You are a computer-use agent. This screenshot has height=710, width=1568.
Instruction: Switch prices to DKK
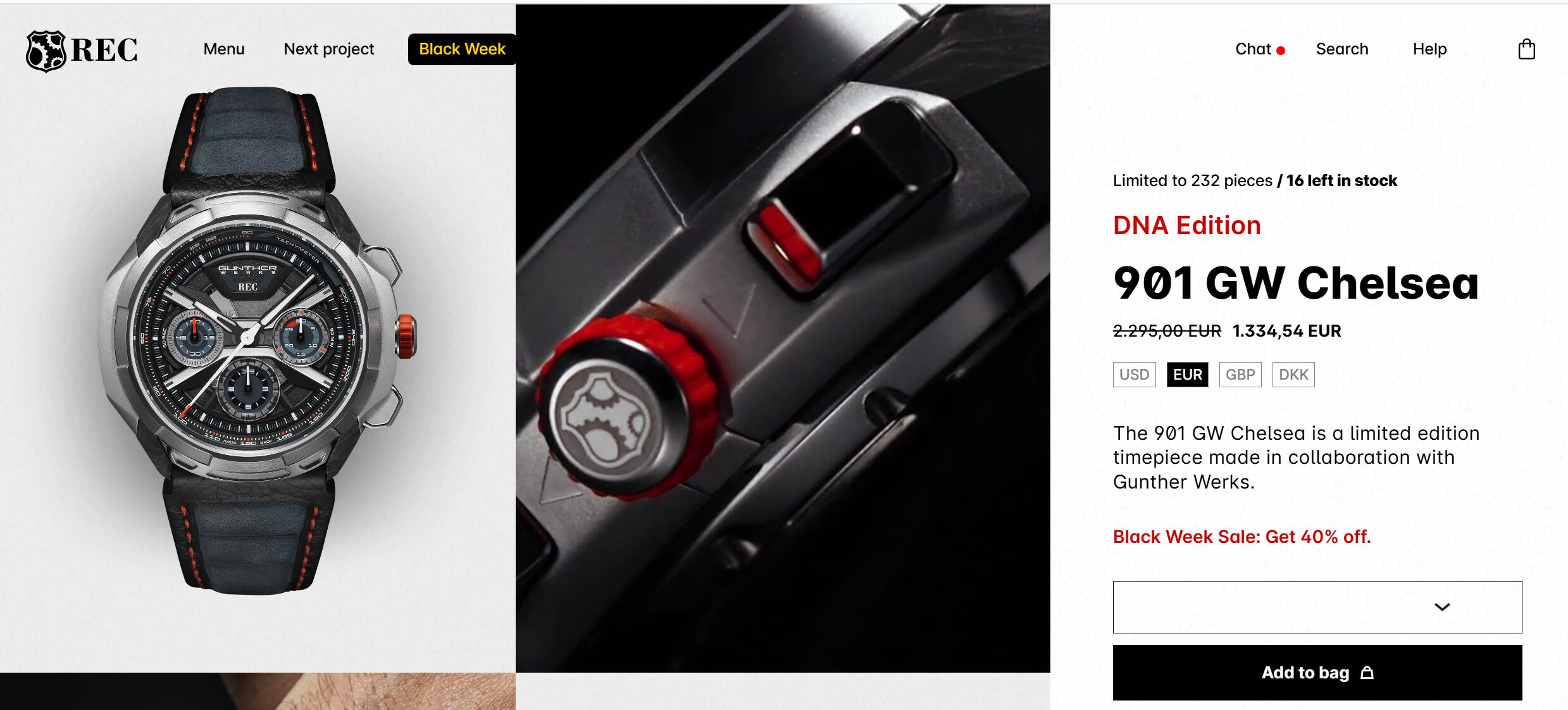[x=1293, y=375]
